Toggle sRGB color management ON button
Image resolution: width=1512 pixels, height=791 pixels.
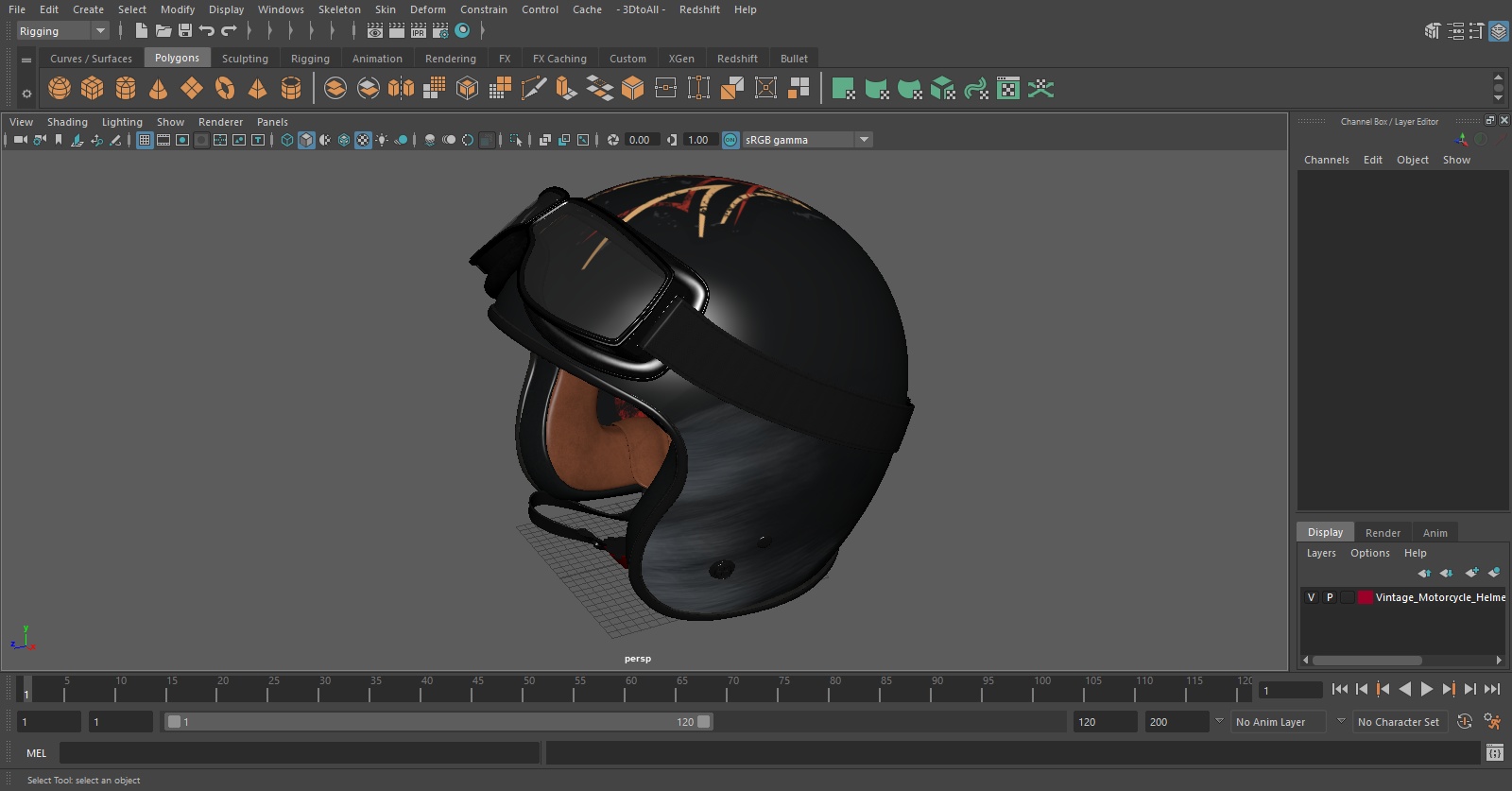[x=730, y=140]
